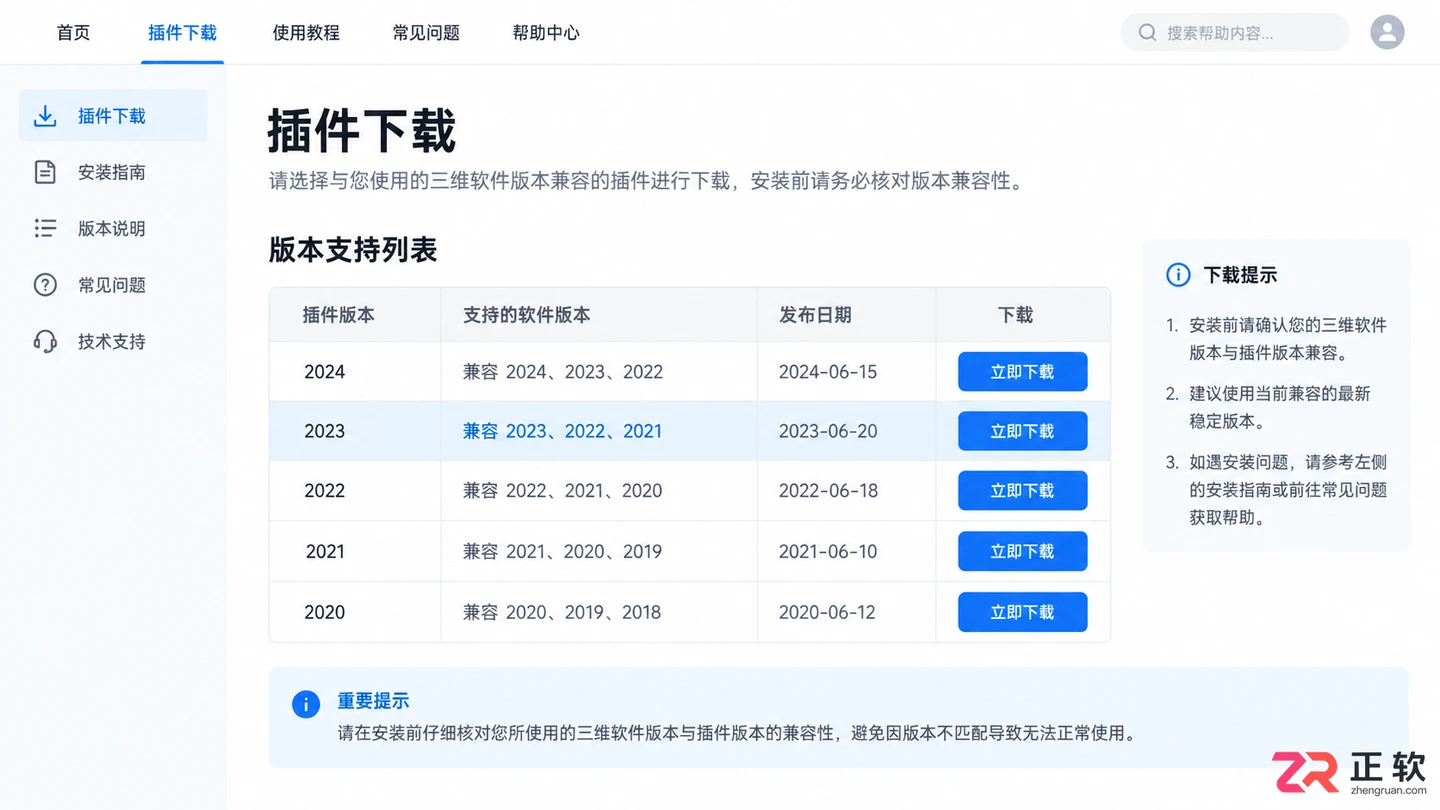
Task: Open the 帮助中心 top menu item
Action: pyautogui.click(x=546, y=33)
